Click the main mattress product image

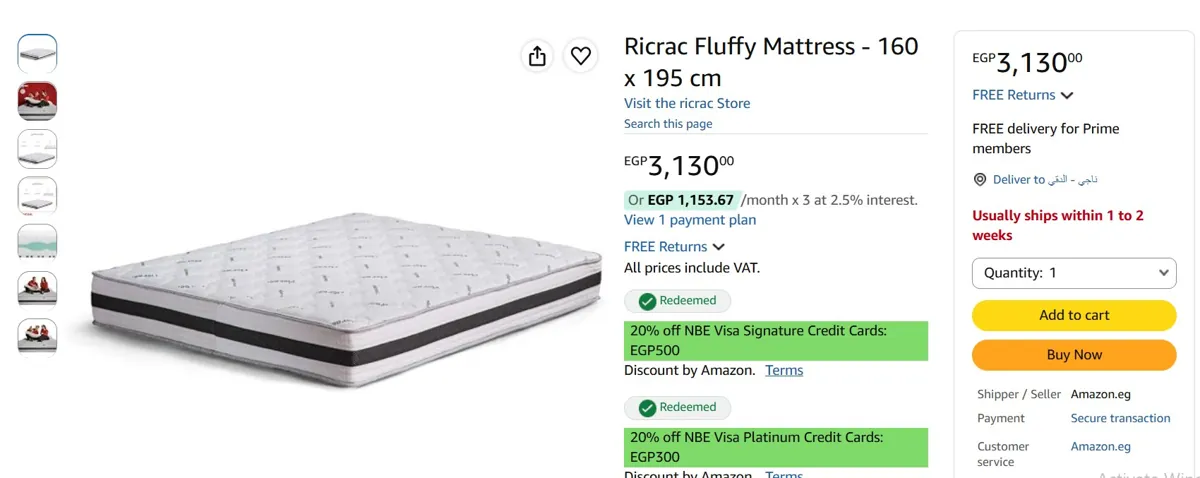[346, 297]
